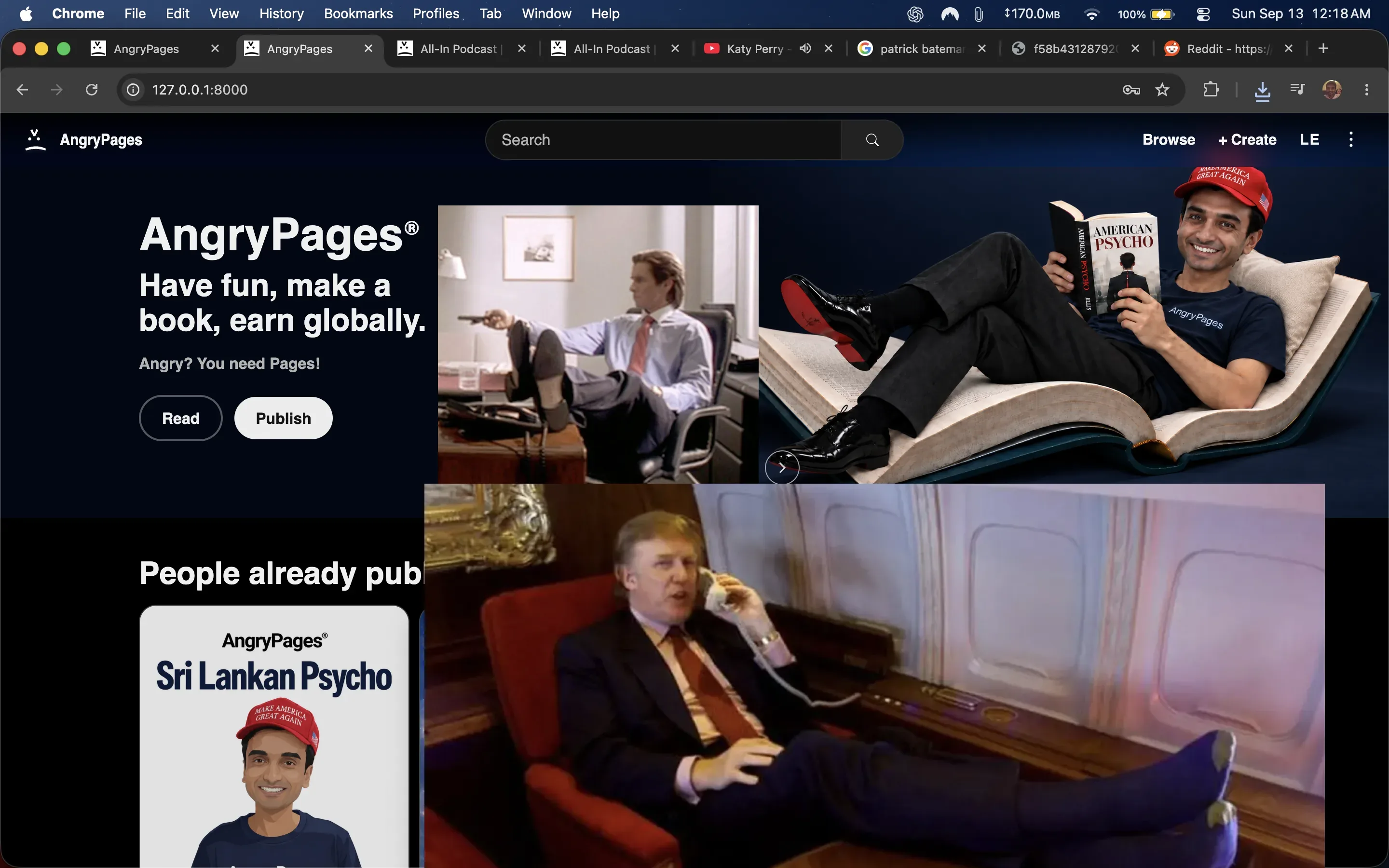Open ChatGPT menu bar icon
The height and width of the screenshot is (868, 1389).
(915, 14)
